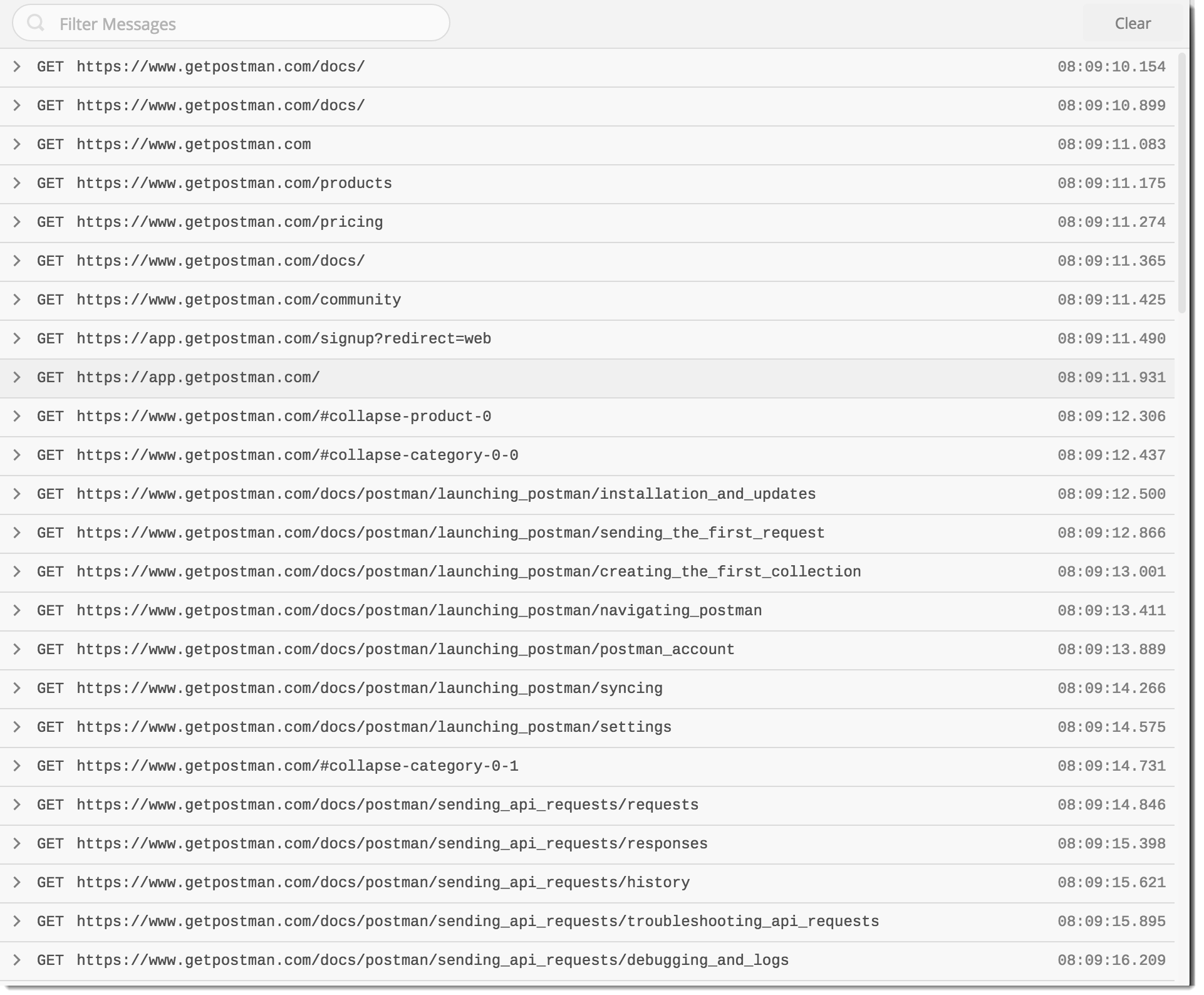The image size is (1204, 995).
Task: Click the timestamp 08:09:11.365
Action: [1111, 261]
